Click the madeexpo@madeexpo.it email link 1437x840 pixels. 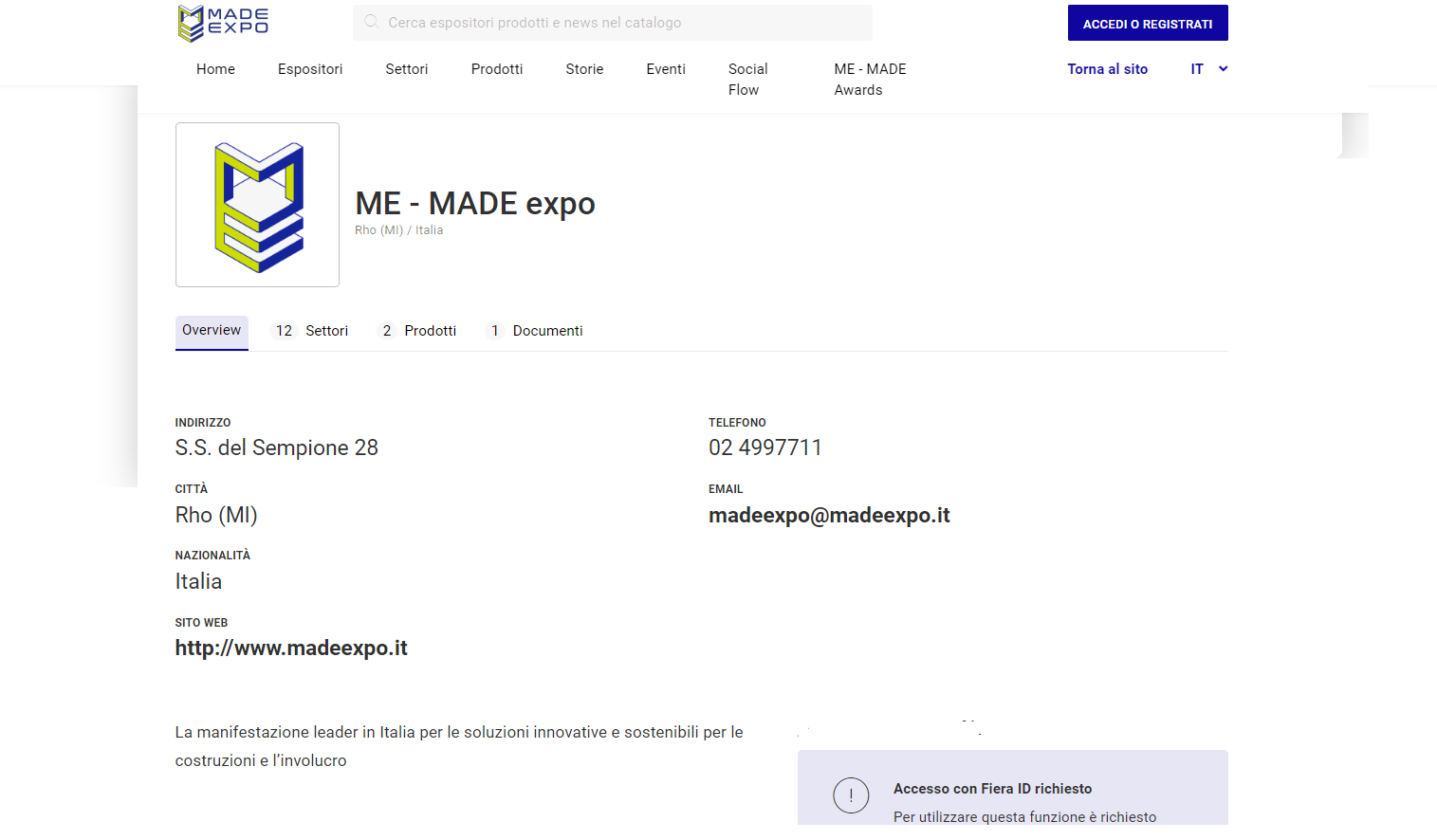pyautogui.click(x=829, y=516)
